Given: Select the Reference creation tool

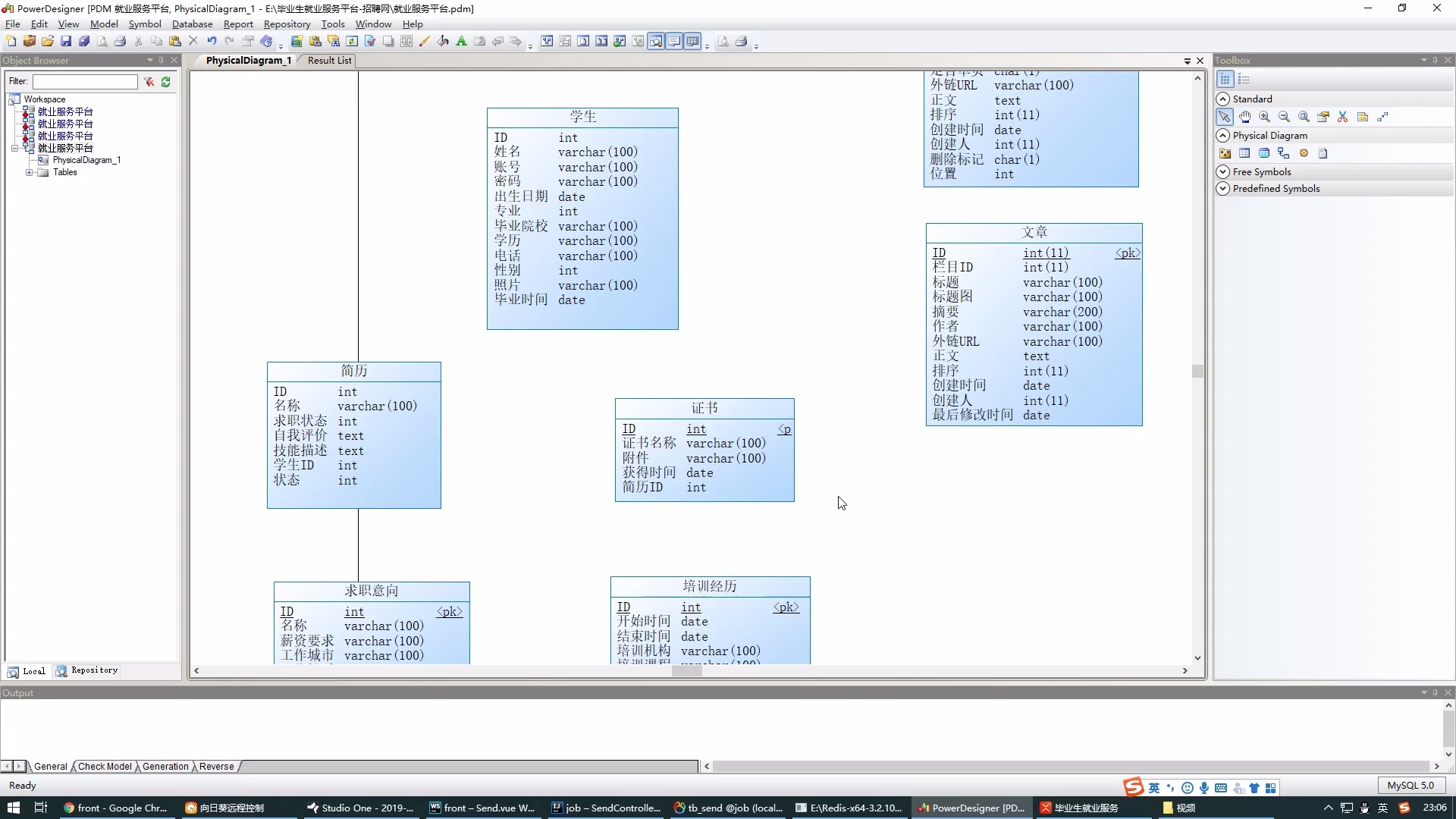Looking at the screenshot, I should [x=1284, y=153].
